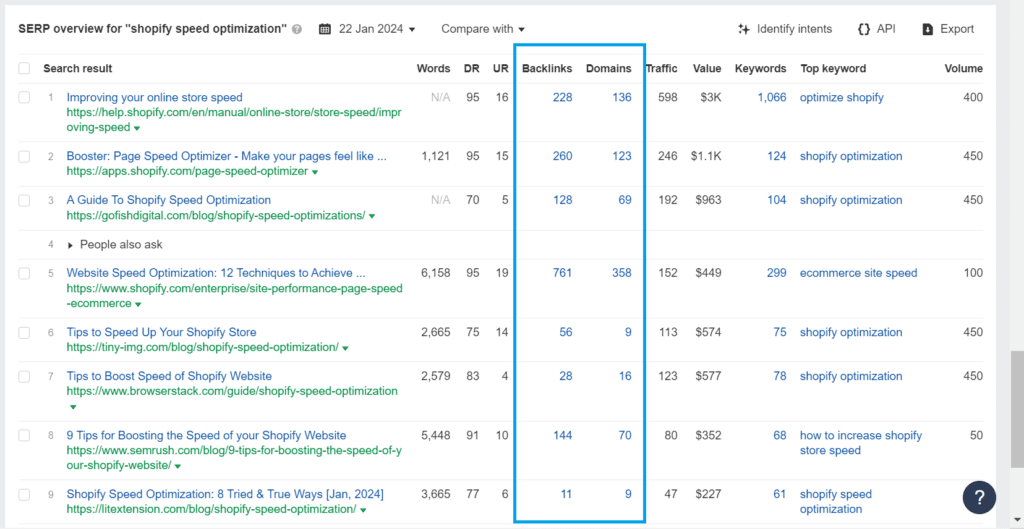Click the Words column header

(x=434, y=69)
